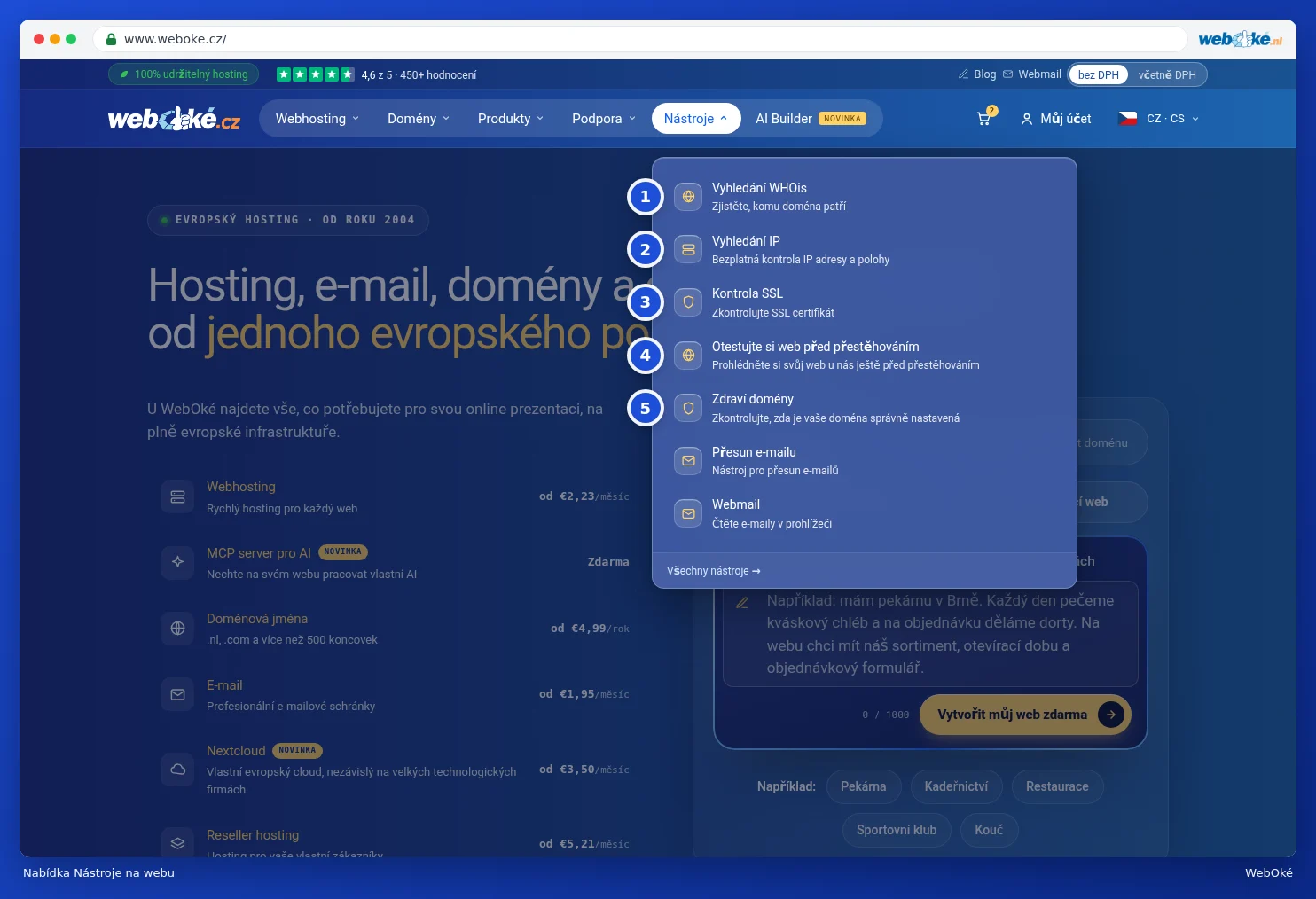1316x899 pixels.
Task: Click the WebOké.cz logo
Action: pyautogui.click(x=174, y=119)
